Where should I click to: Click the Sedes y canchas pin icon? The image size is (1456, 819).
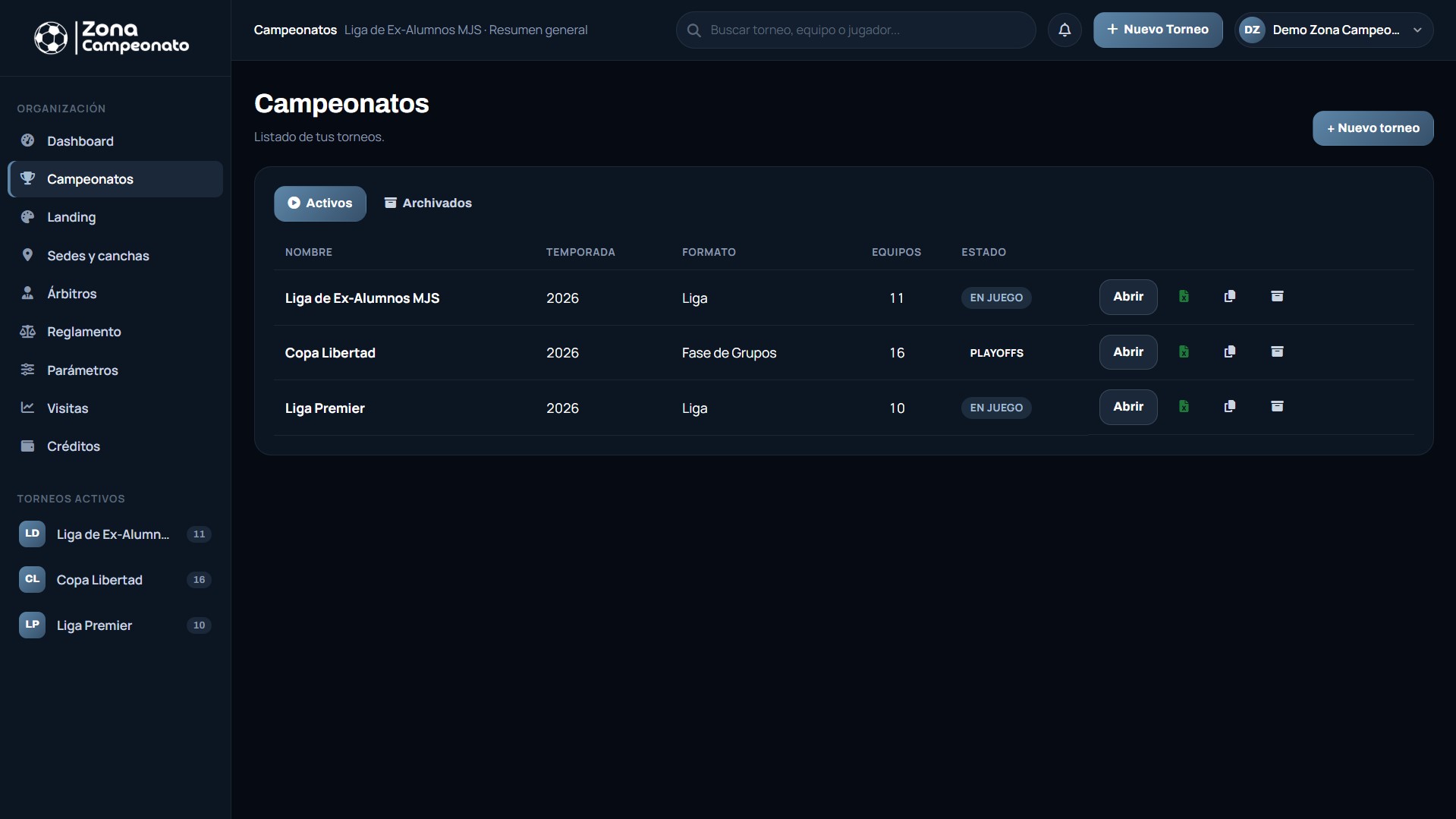(28, 255)
